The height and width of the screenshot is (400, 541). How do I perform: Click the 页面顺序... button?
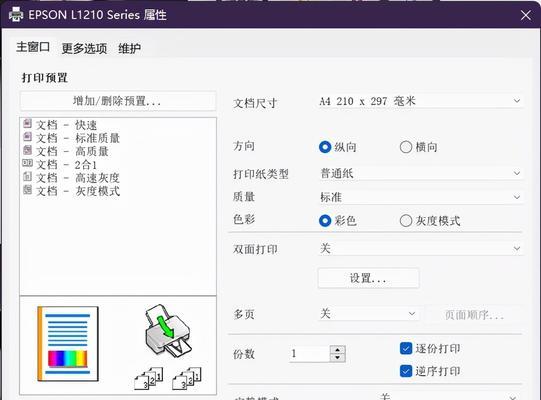coord(474,314)
